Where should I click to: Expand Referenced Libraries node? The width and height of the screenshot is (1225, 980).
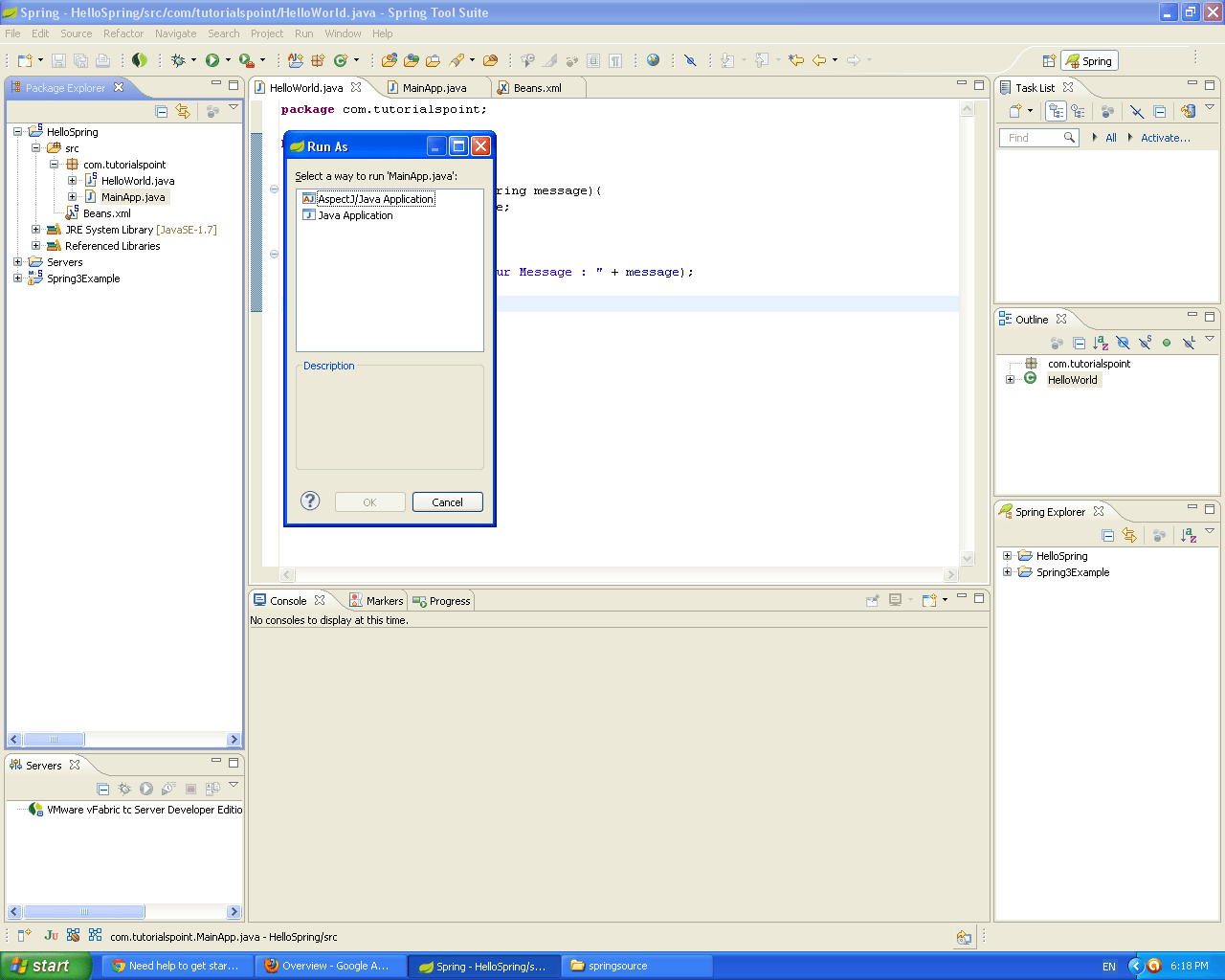click(35, 246)
